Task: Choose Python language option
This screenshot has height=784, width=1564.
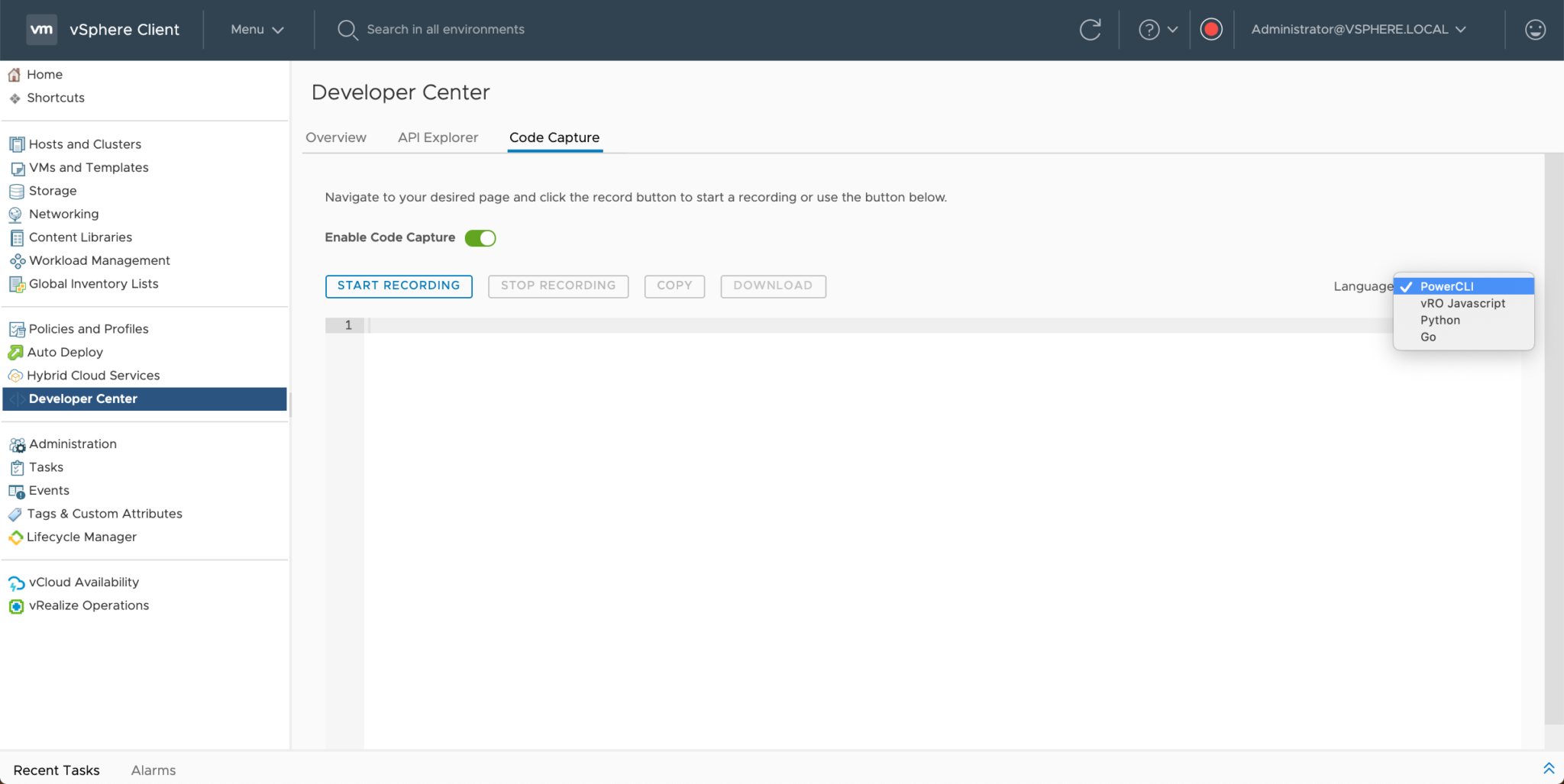Action: click(1463, 320)
